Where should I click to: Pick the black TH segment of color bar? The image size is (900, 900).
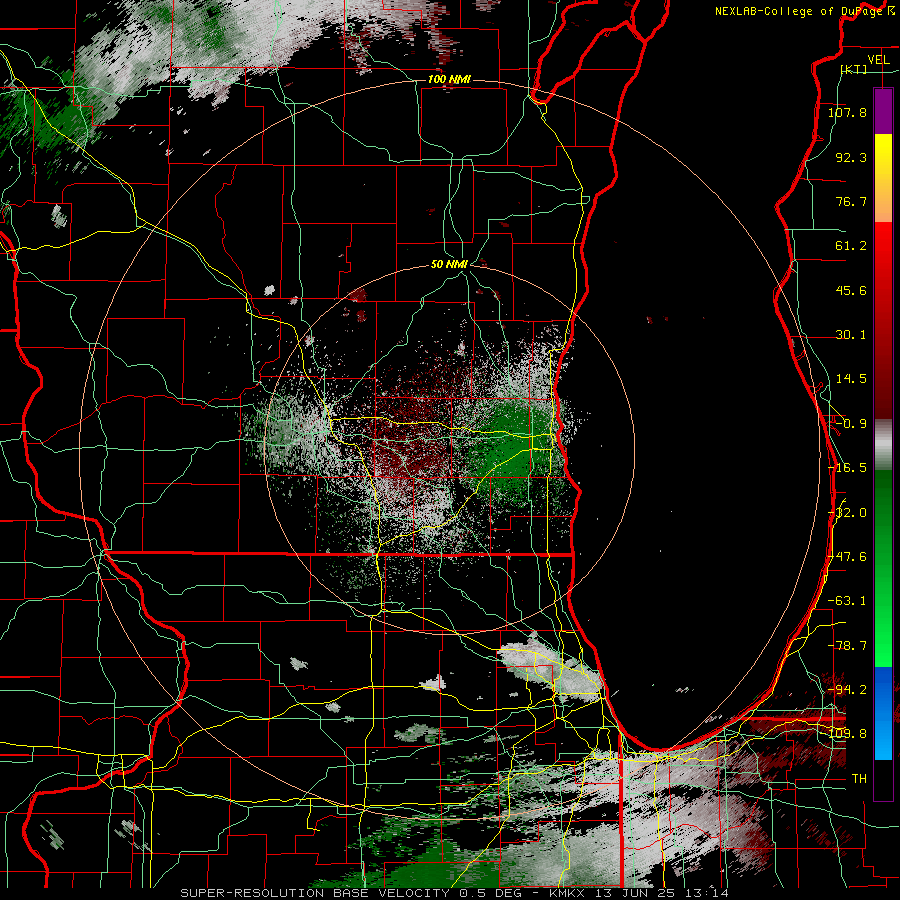(883, 779)
